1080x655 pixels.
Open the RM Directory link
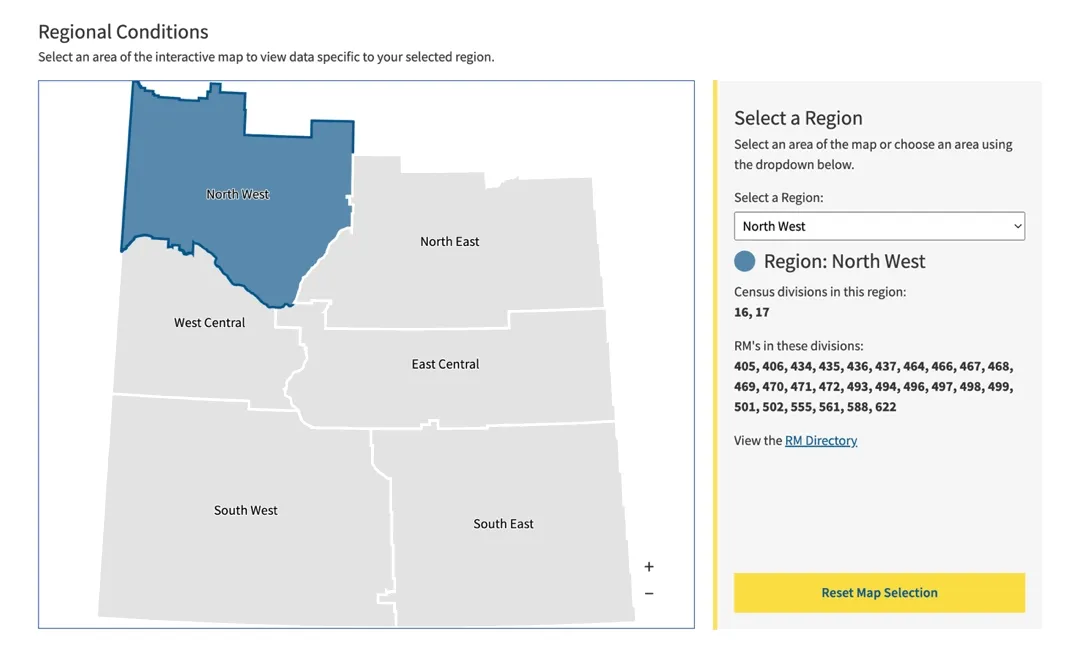[820, 440]
